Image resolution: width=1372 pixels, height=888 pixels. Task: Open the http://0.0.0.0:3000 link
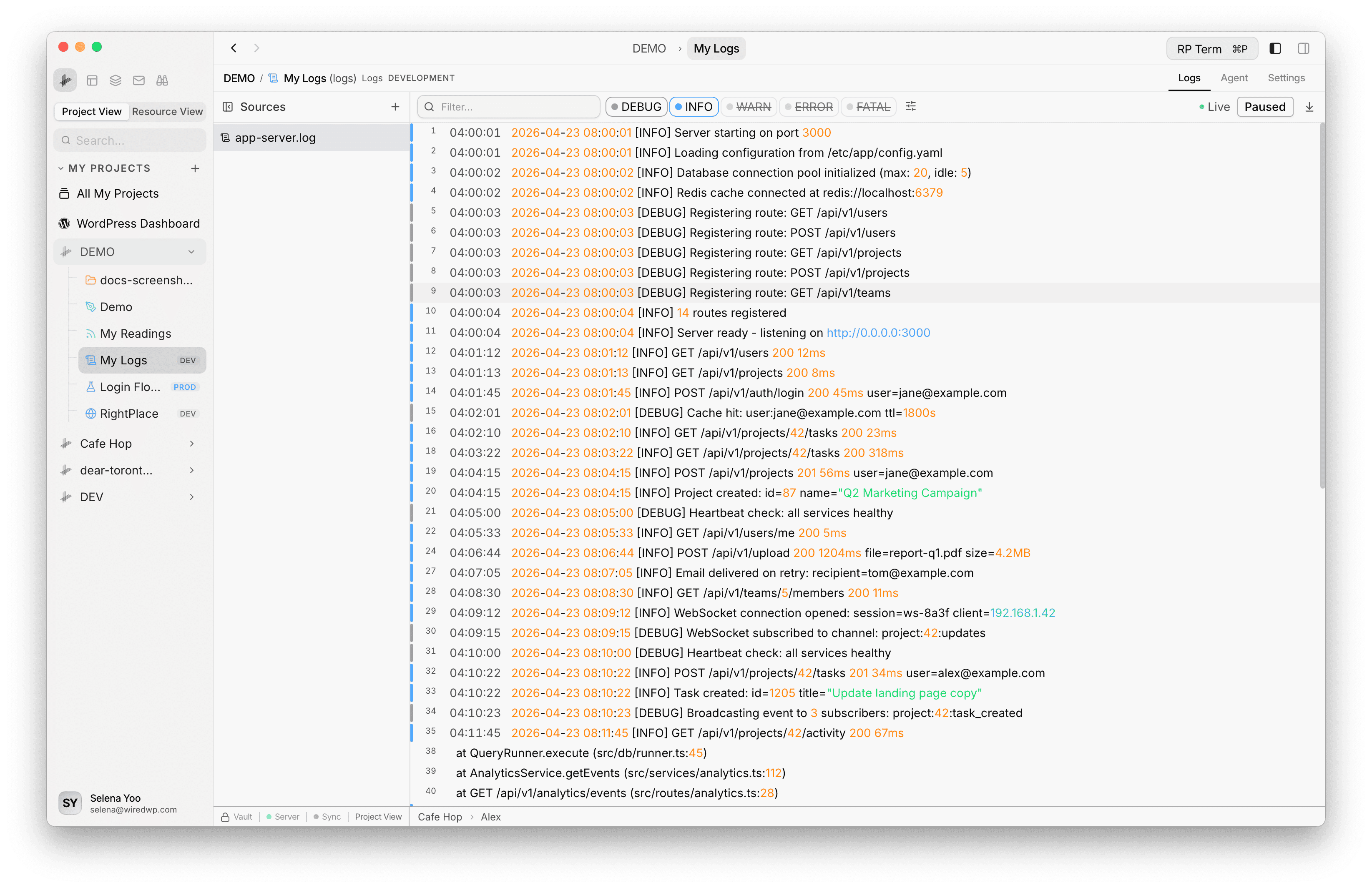pos(878,333)
